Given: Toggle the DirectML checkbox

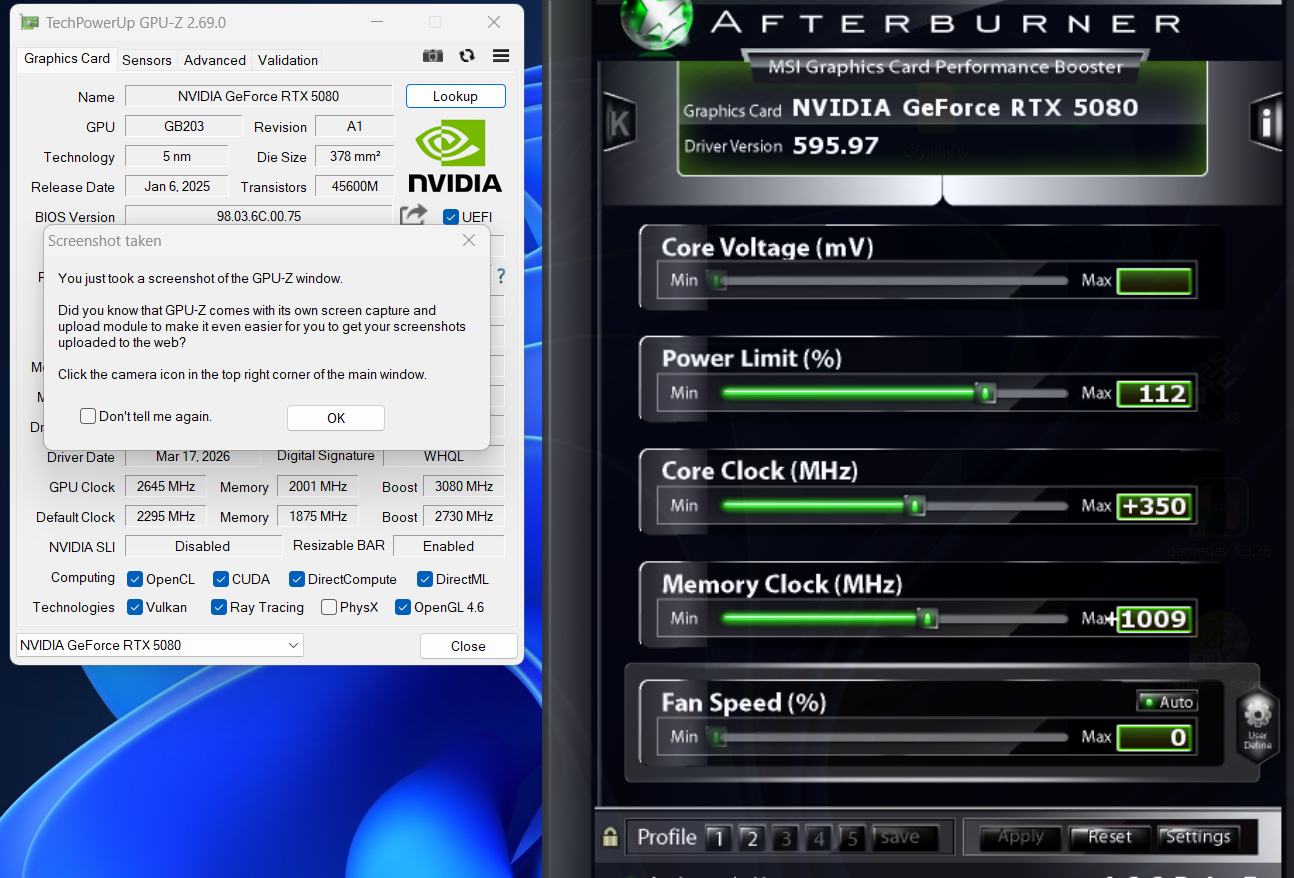Looking at the screenshot, I should point(424,579).
